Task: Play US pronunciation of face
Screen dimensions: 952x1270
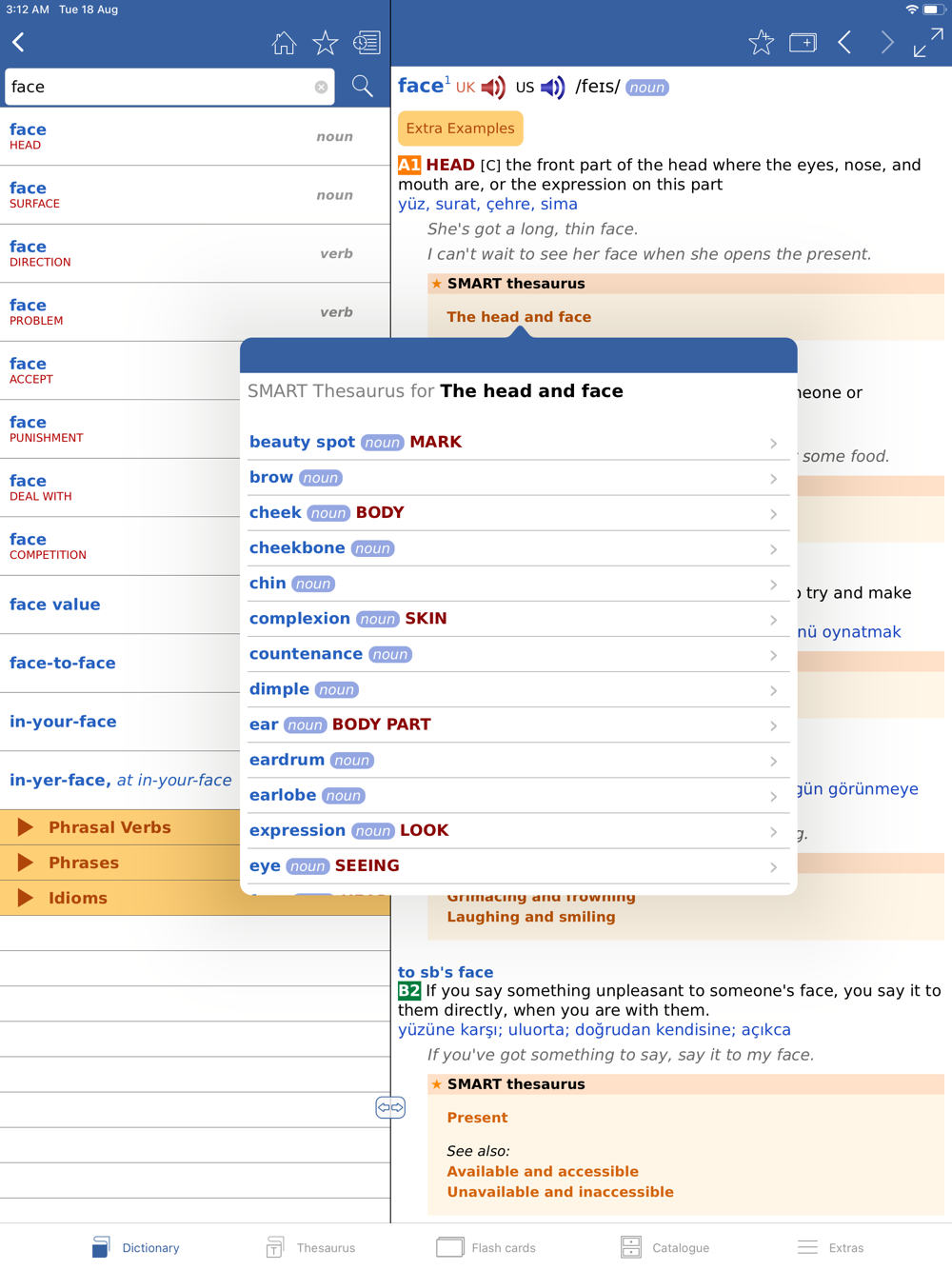Action: 553,88
